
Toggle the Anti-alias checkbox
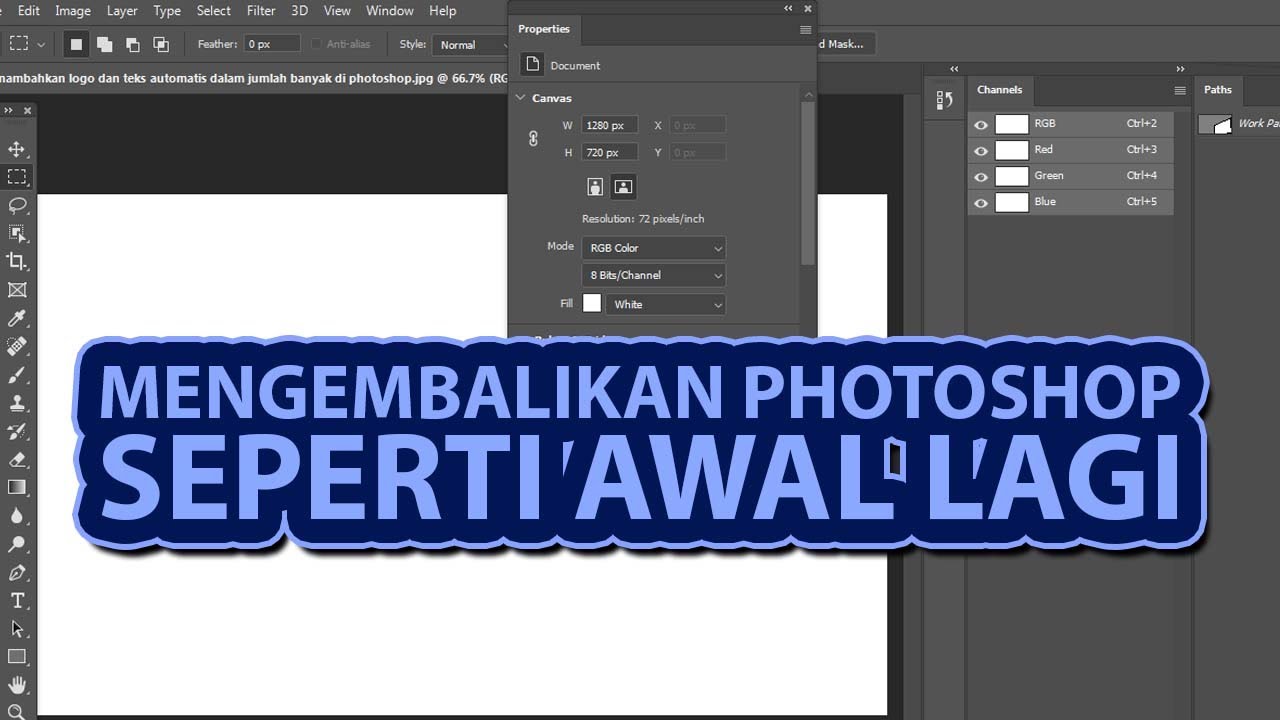[317, 44]
